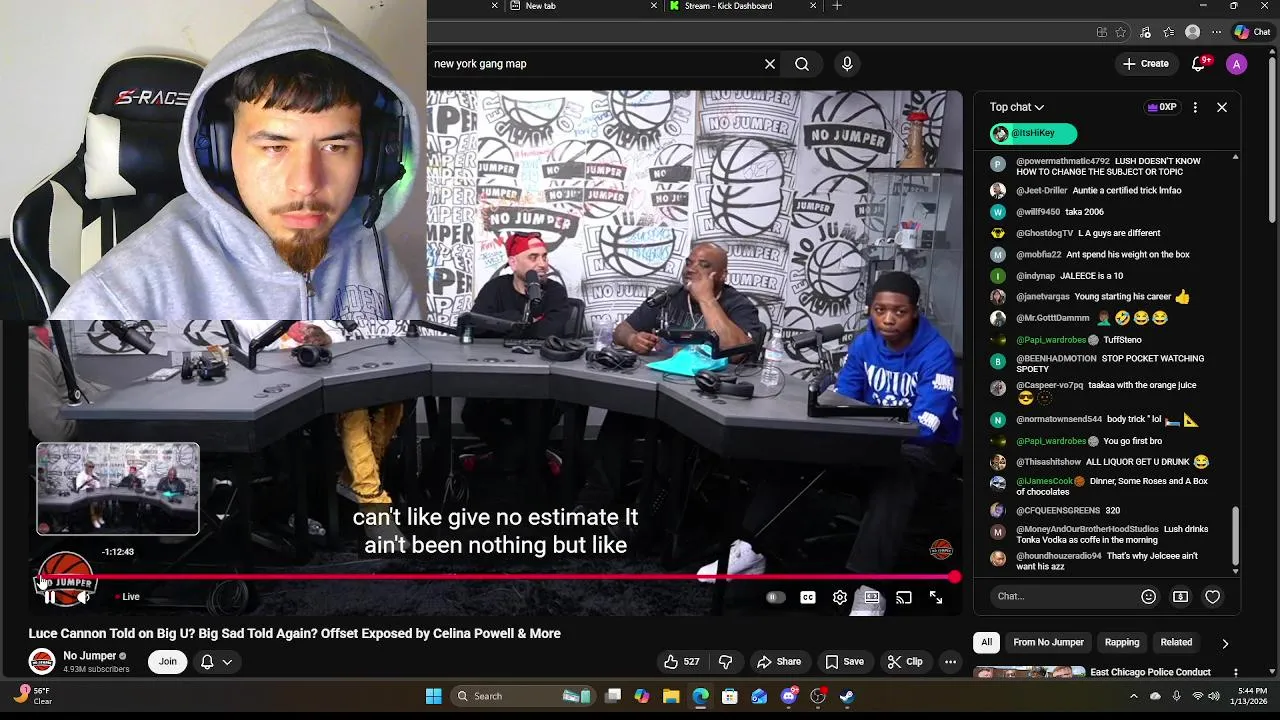Switch to theater mode view
This screenshot has height=720, width=1280.
(x=872, y=597)
